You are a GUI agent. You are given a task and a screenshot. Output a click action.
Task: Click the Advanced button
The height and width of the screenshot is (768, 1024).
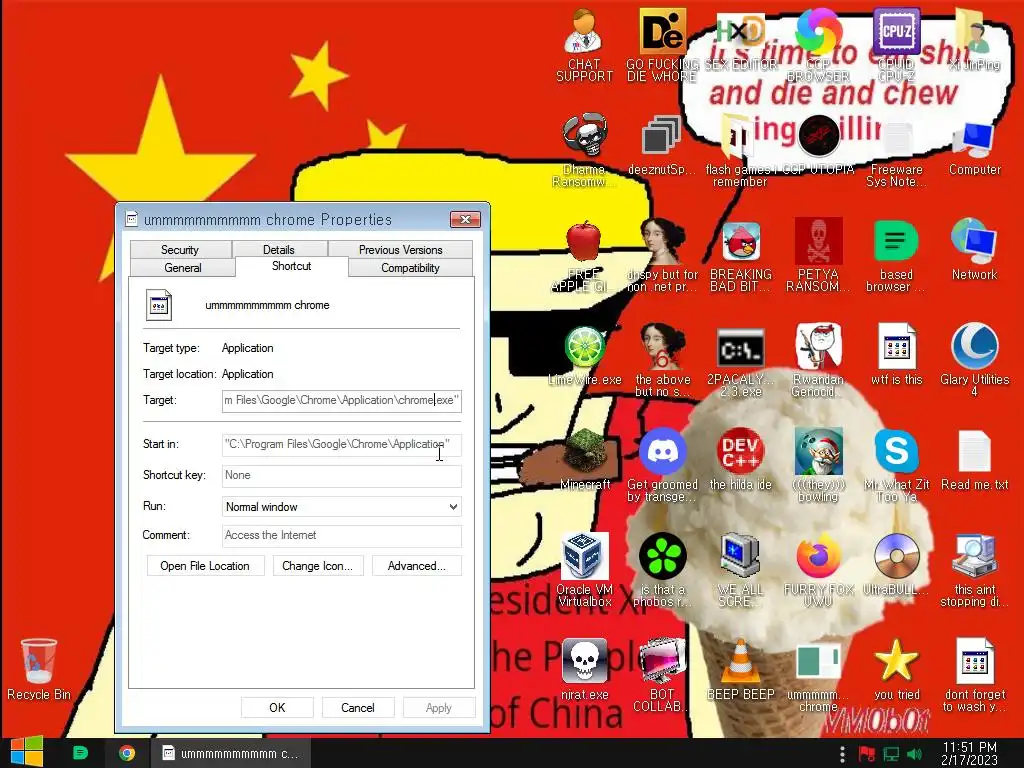click(417, 566)
